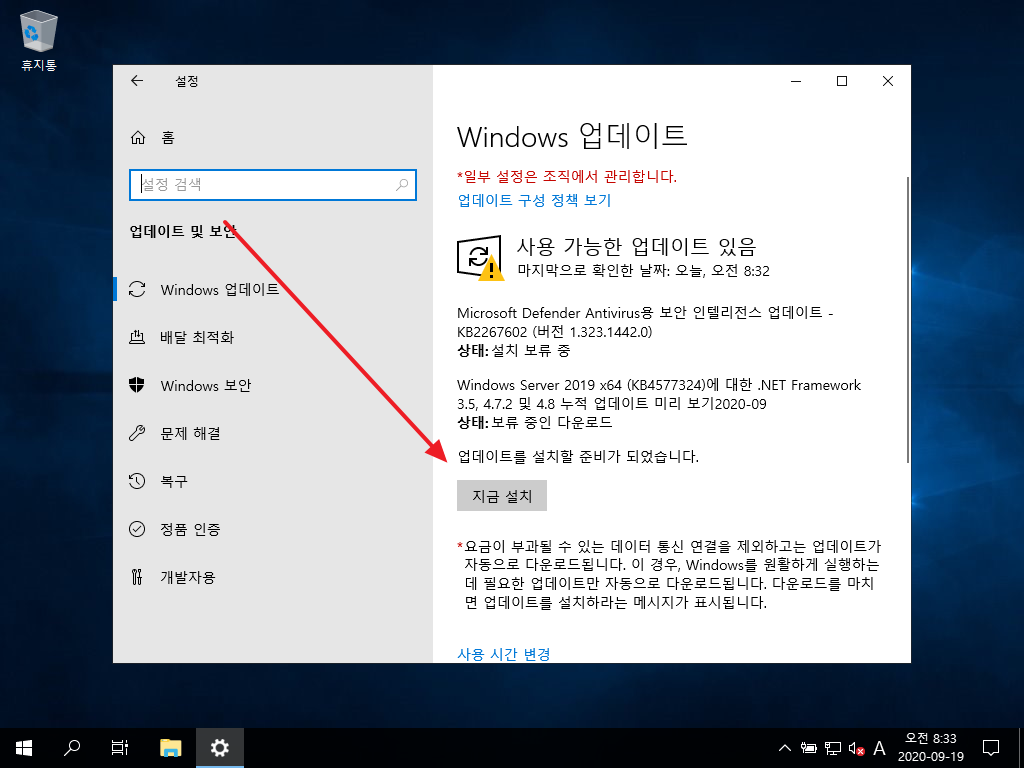Select the Windows 업데이트 sidebar label
1024x768 pixels.
(219, 289)
